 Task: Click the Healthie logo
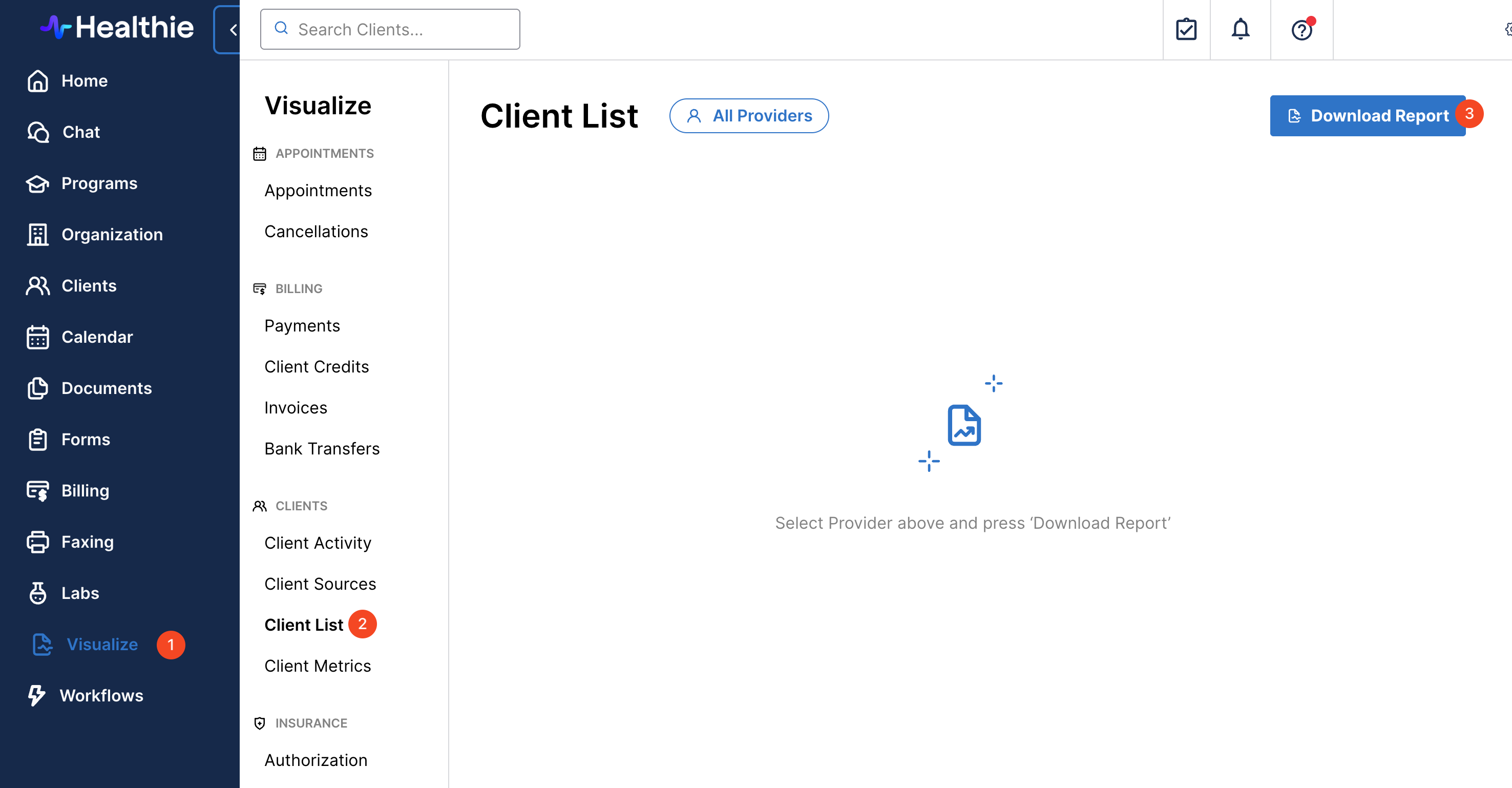[117, 27]
